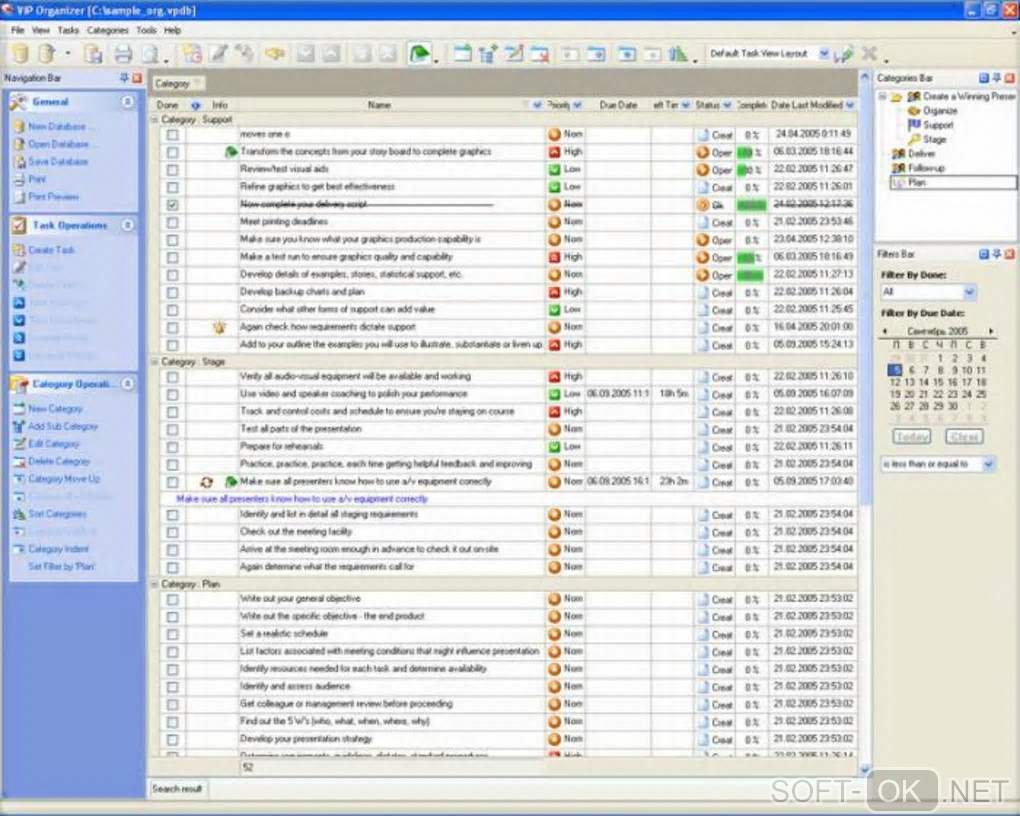1020x816 pixels.
Task: Check the 'moves one o' task done box
Action: click(172, 135)
